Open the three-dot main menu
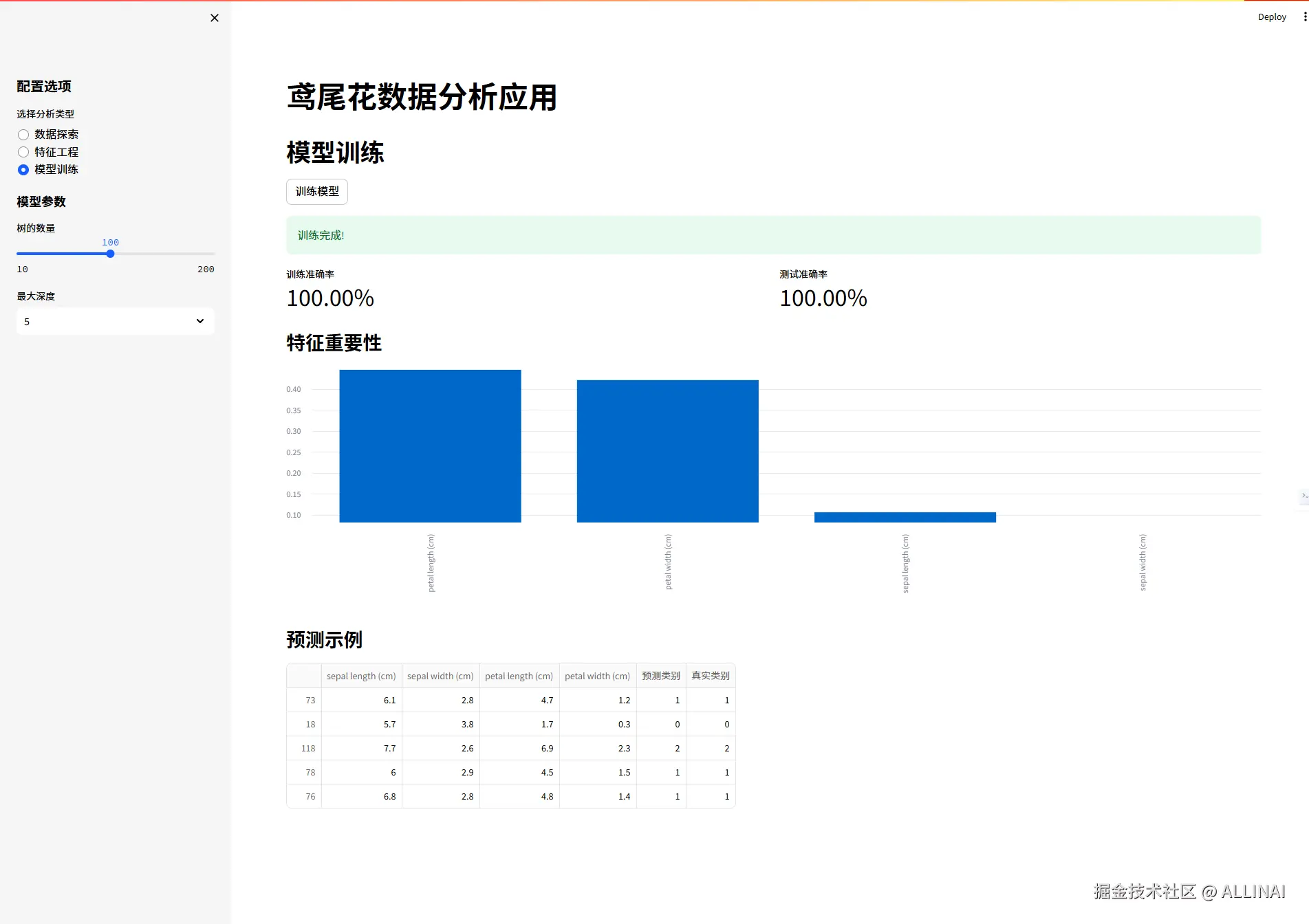 click(x=1305, y=16)
